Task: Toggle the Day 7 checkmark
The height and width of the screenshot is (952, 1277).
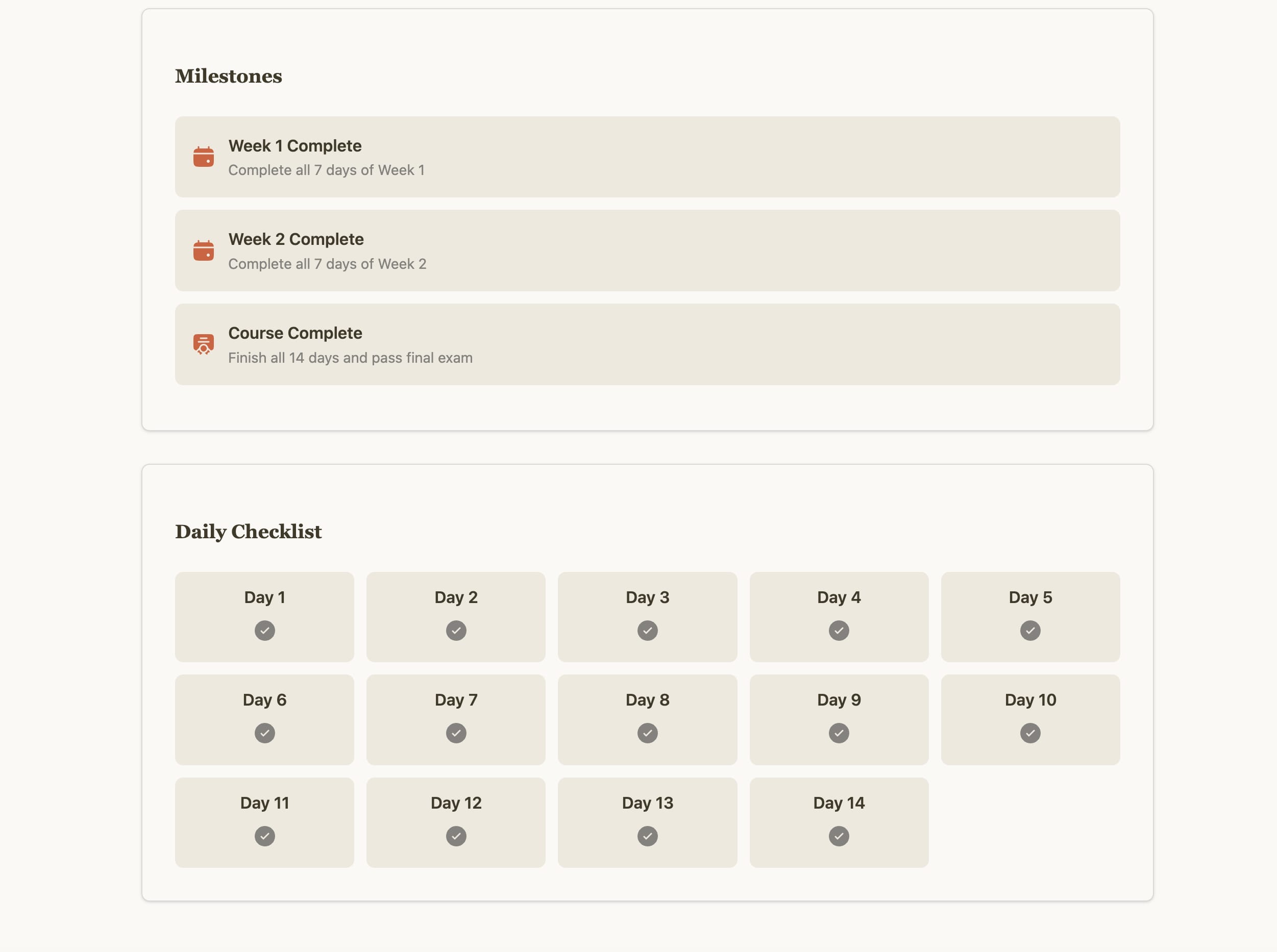Action: 456,733
